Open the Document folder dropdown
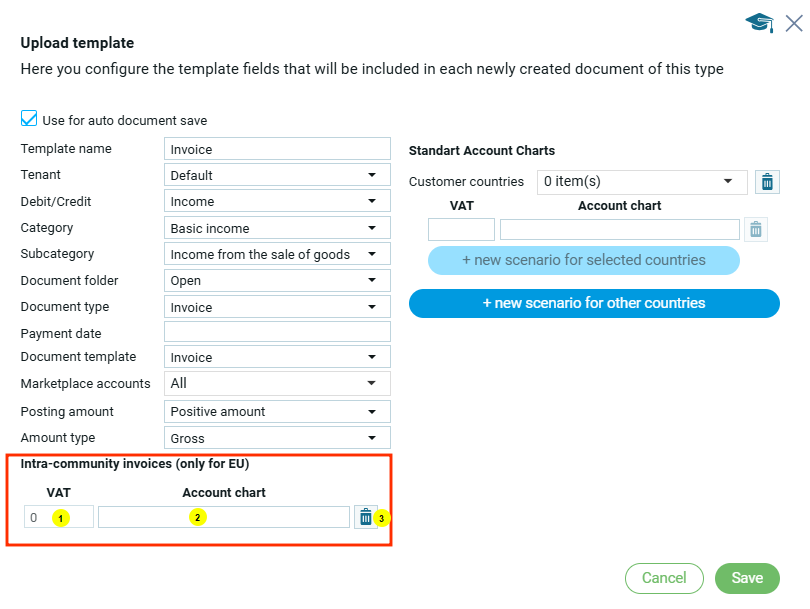 277,281
